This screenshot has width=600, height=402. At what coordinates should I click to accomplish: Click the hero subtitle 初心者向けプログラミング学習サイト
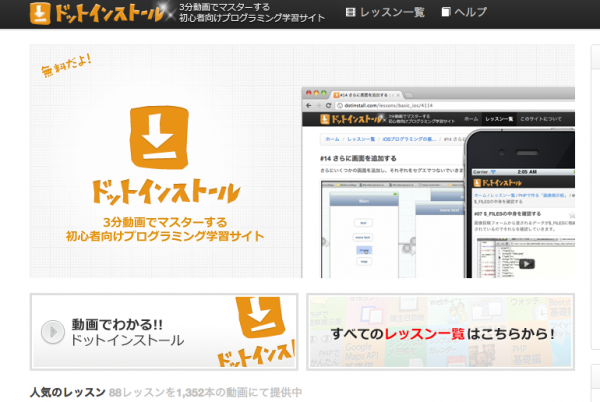tap(165, 236)
